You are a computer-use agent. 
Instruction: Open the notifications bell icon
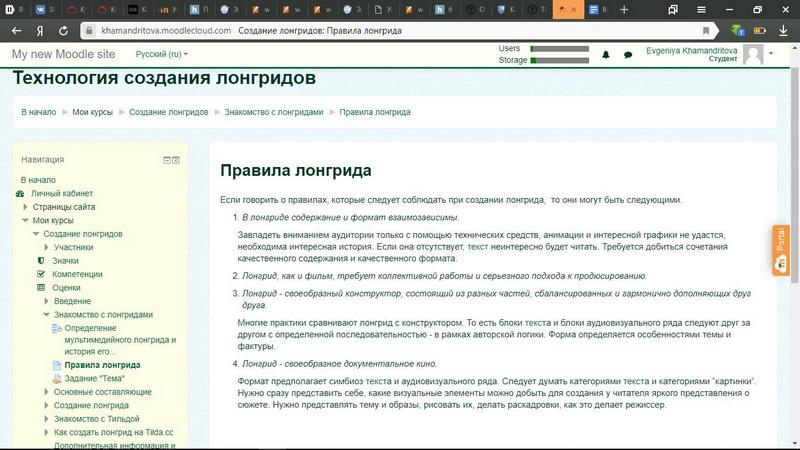click(x=606, y=54)
